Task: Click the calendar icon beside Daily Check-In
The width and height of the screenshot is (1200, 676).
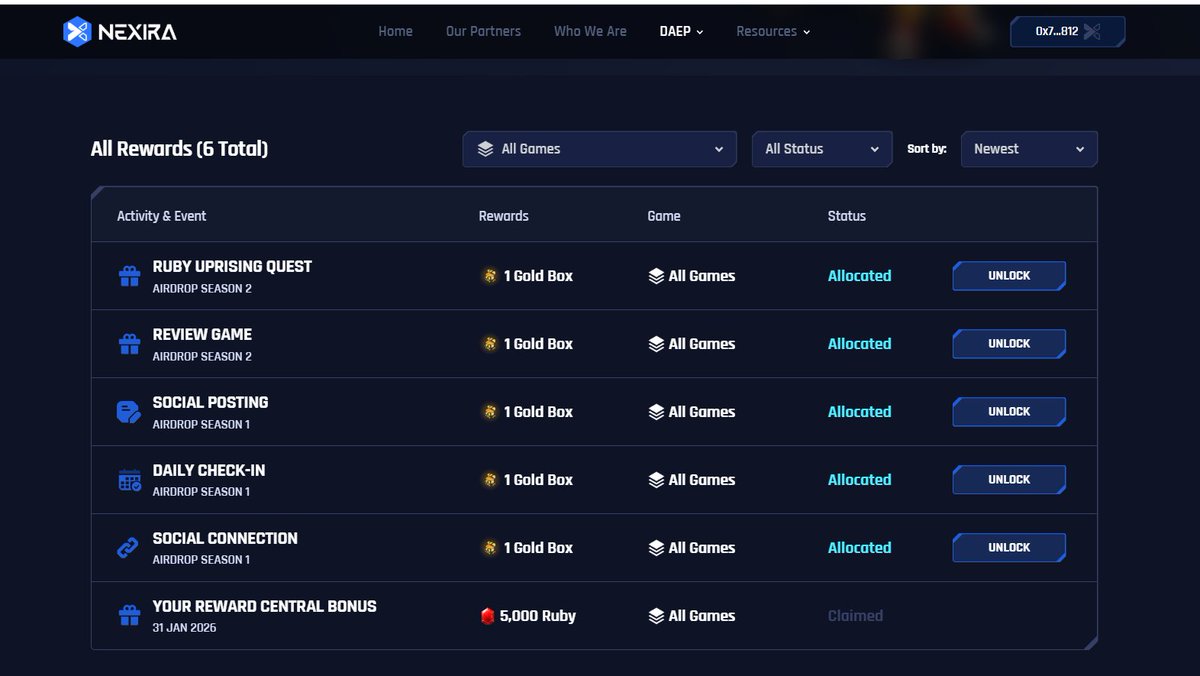Action: tap(129, 480)
